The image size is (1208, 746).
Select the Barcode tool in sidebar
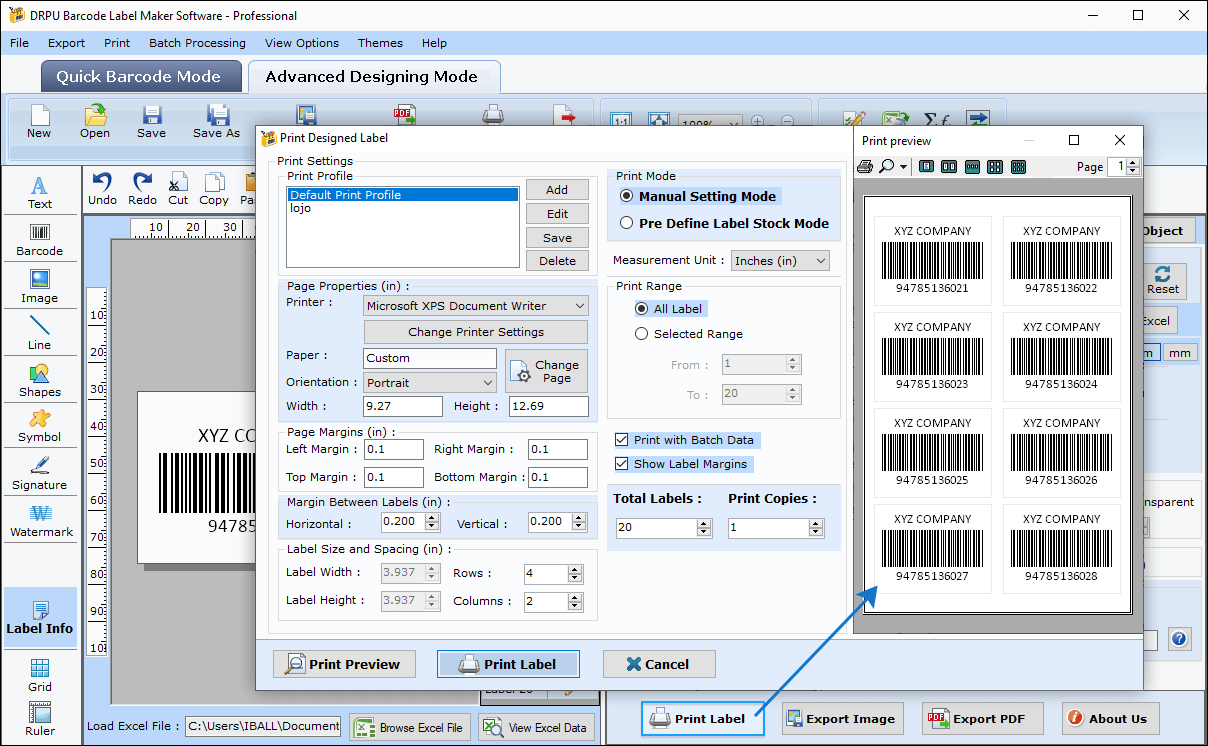tap(40, 240)
